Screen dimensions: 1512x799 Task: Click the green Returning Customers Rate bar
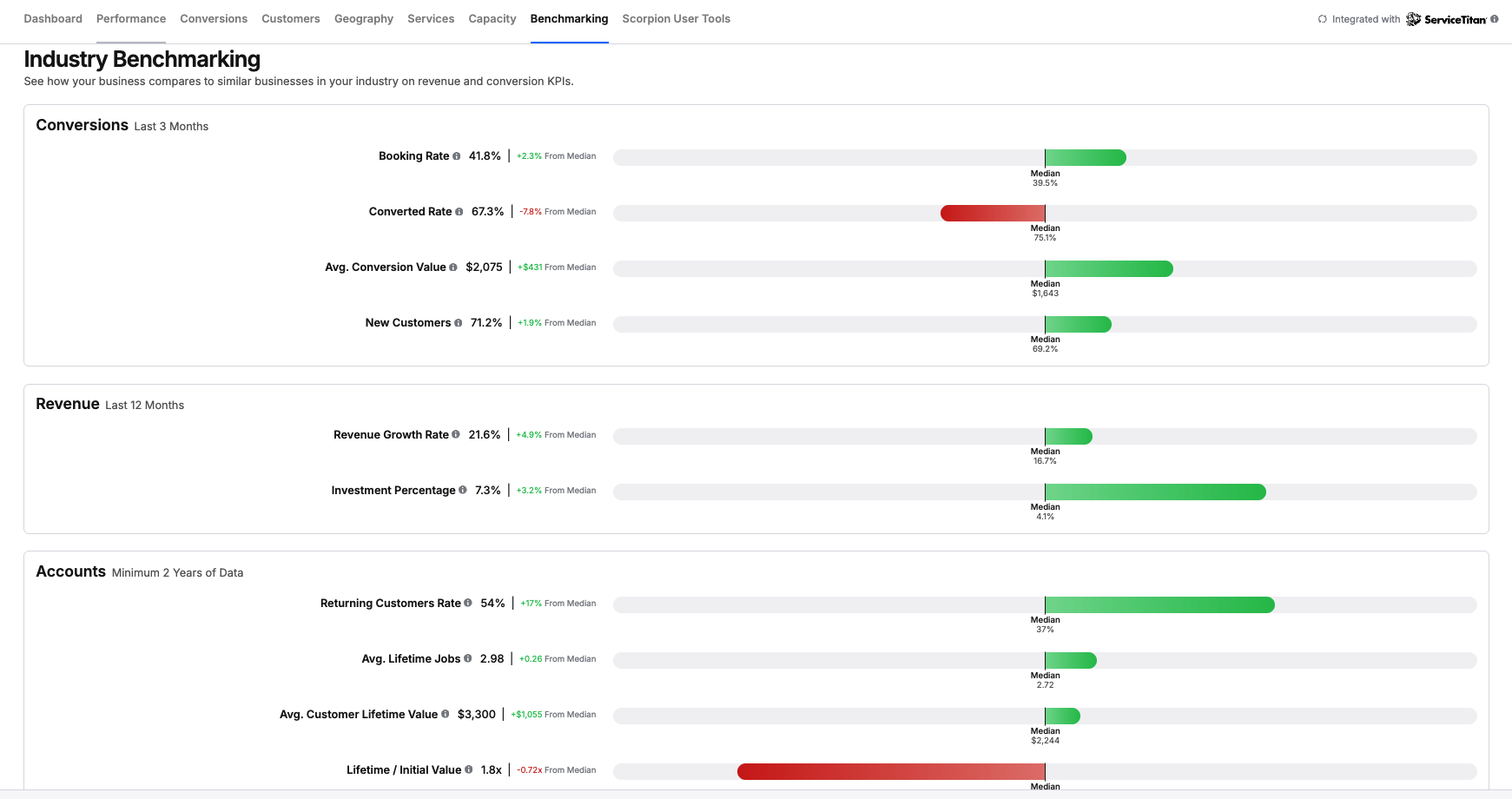(1159, 605)
